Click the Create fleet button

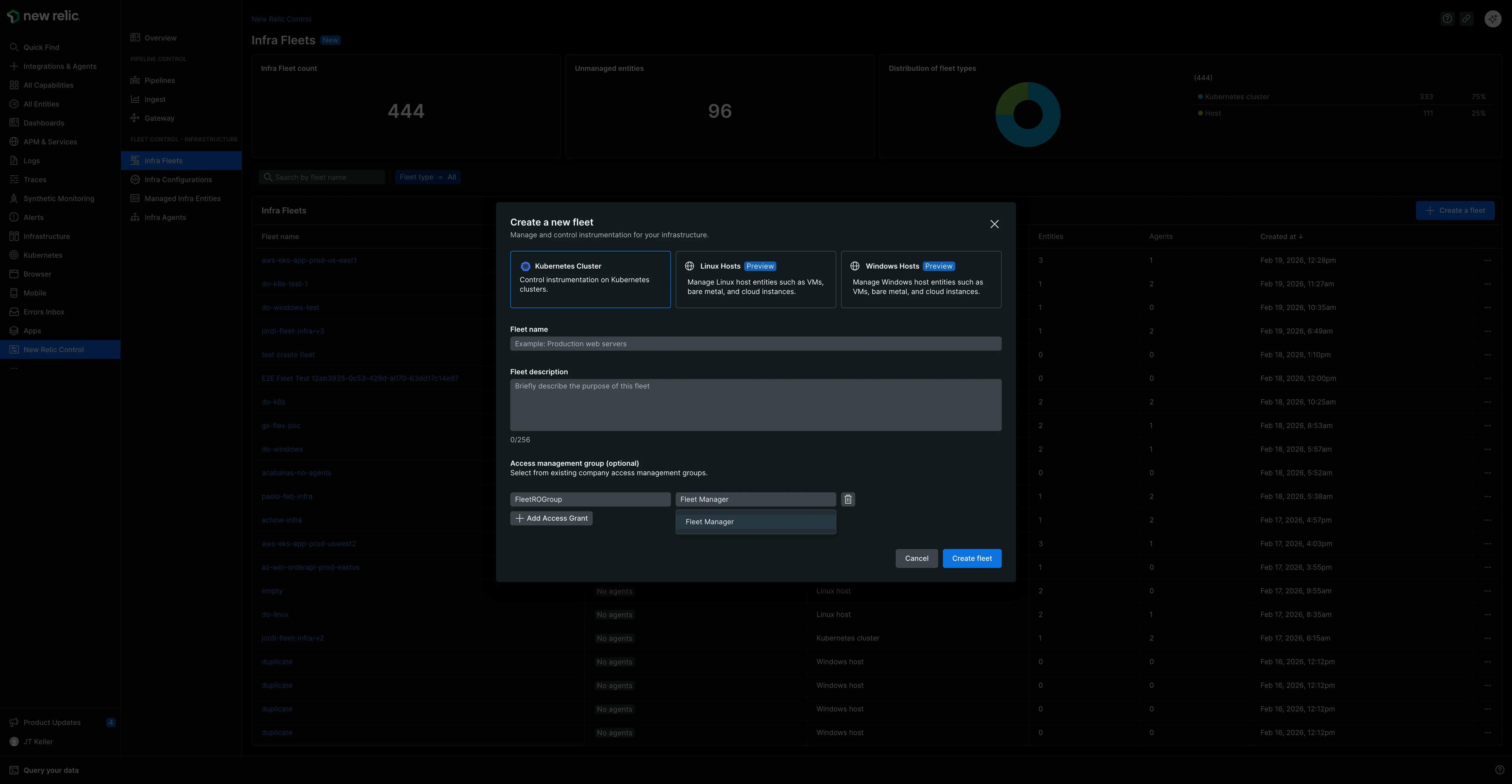coord(971,558)
